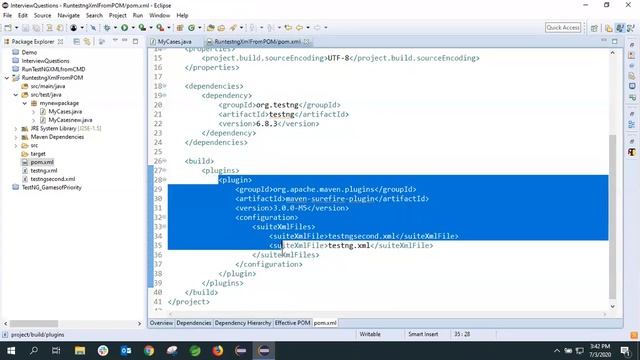
Task: Click the bottom icon in right sidebar
Action: pos(632,152)
